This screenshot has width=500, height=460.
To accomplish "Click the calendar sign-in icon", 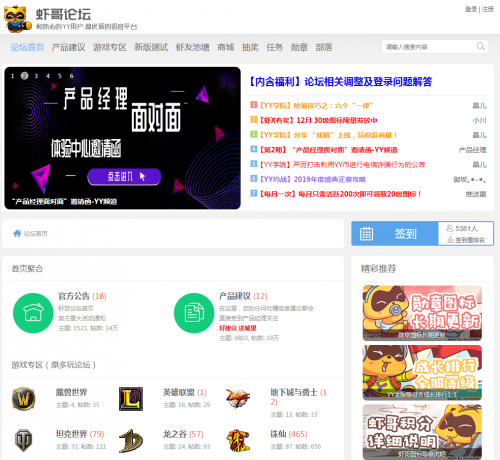I will point(366,233).
